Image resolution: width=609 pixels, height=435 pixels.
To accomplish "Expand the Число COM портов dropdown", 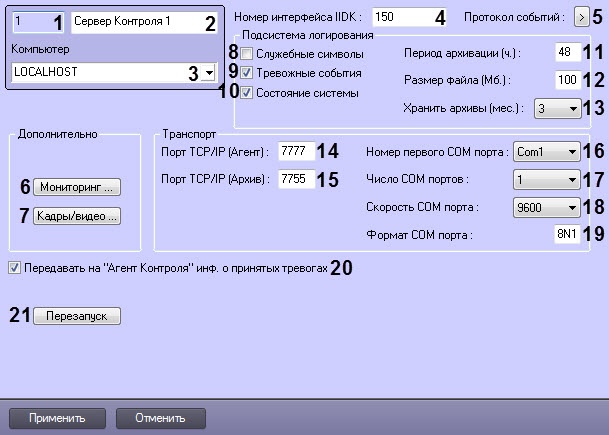I will tap(546, 179).
